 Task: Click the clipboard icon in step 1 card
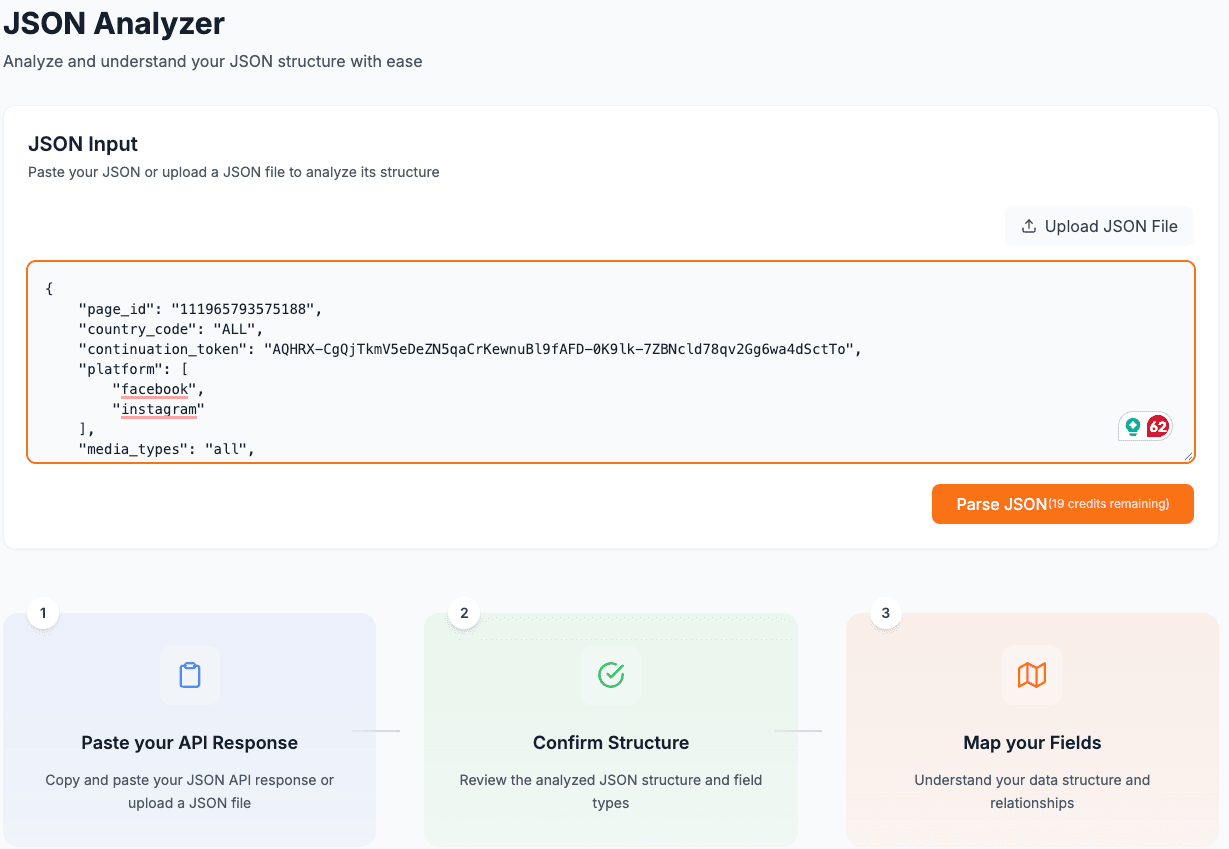189,675
